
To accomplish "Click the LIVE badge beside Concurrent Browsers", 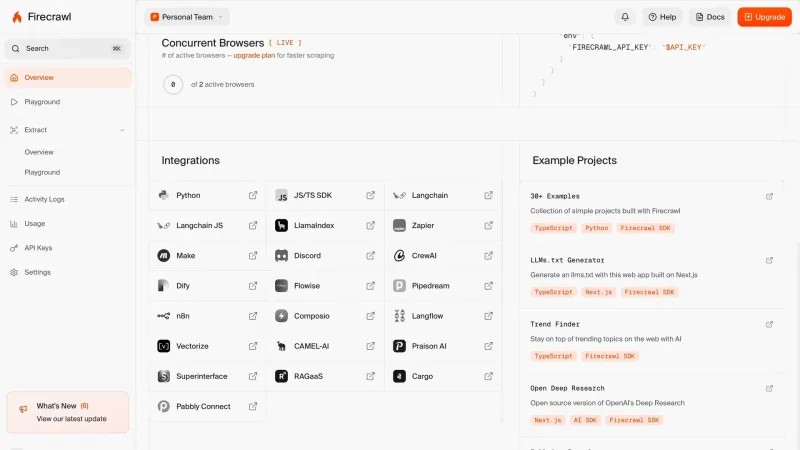I will [x=285, y=43].
